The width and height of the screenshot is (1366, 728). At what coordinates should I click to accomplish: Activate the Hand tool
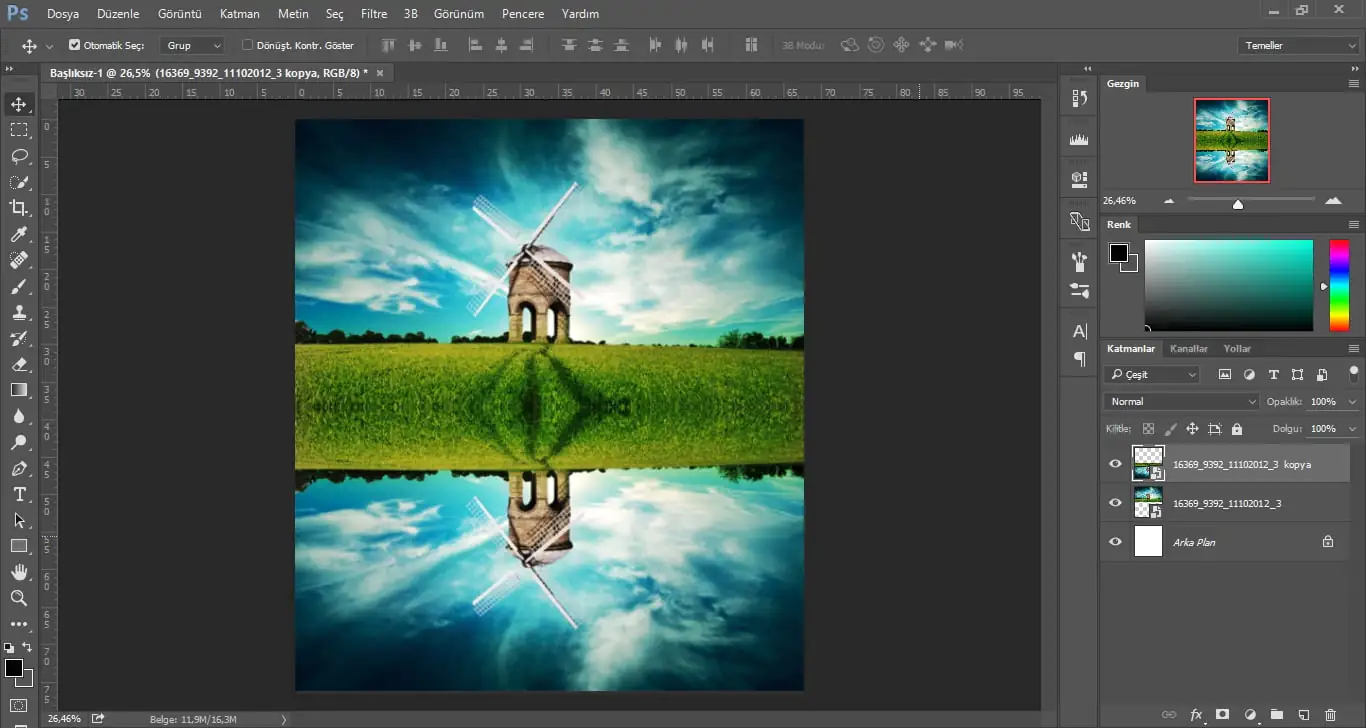[19, 572]
